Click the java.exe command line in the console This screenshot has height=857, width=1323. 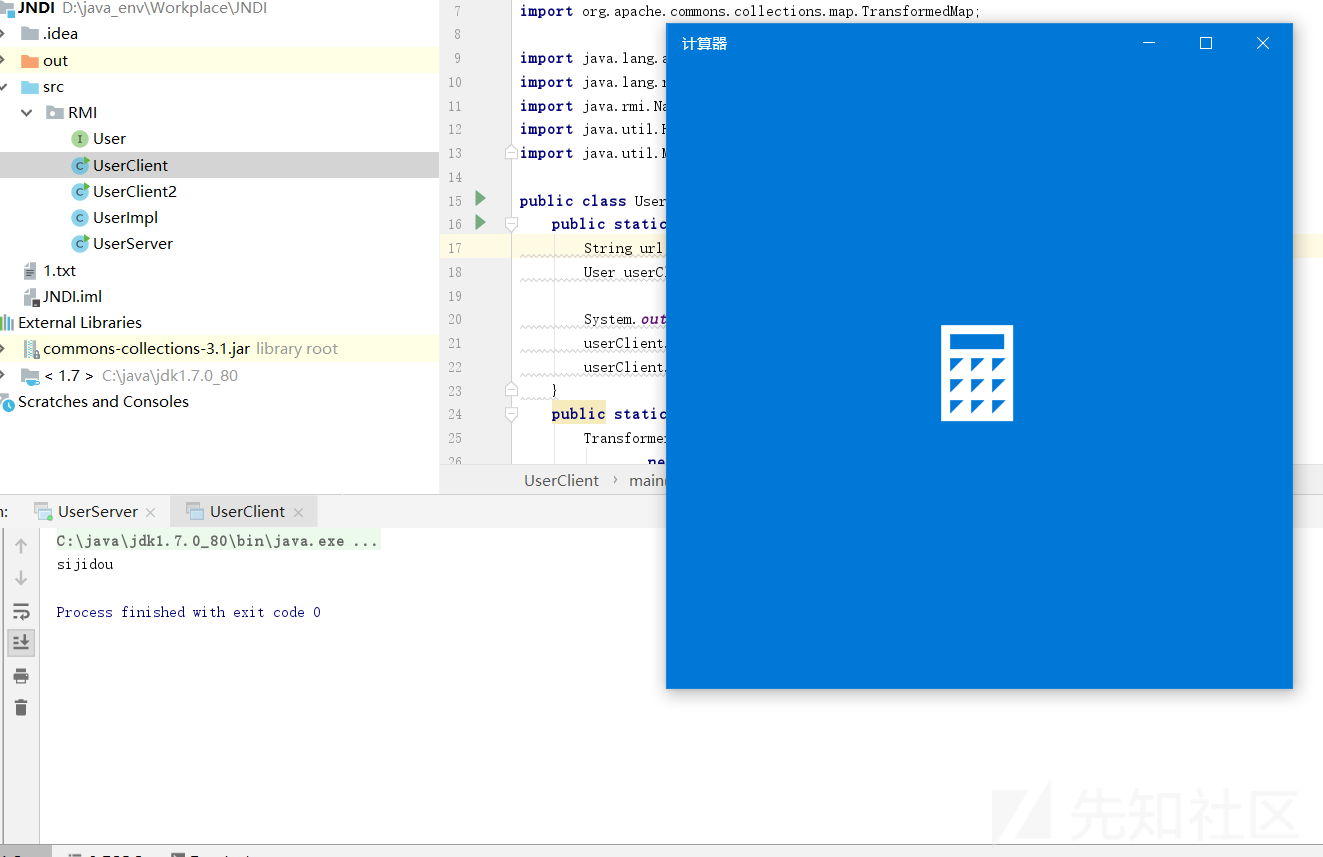(217, 541)
